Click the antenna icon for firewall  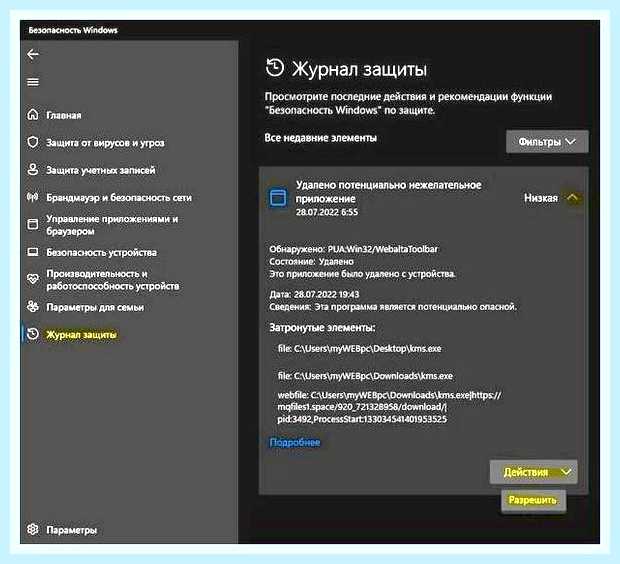[x=33, y=197]
